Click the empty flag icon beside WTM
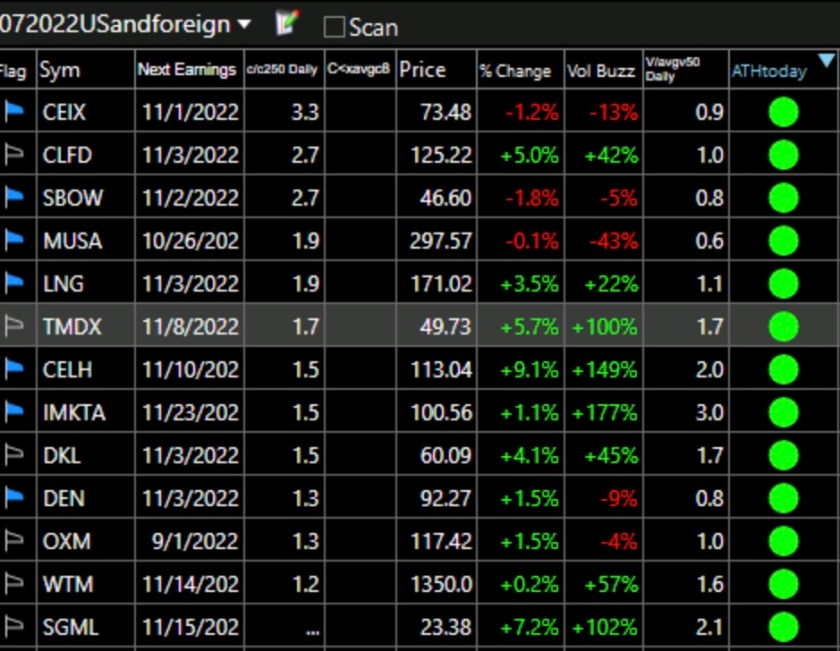 [14, 583]
